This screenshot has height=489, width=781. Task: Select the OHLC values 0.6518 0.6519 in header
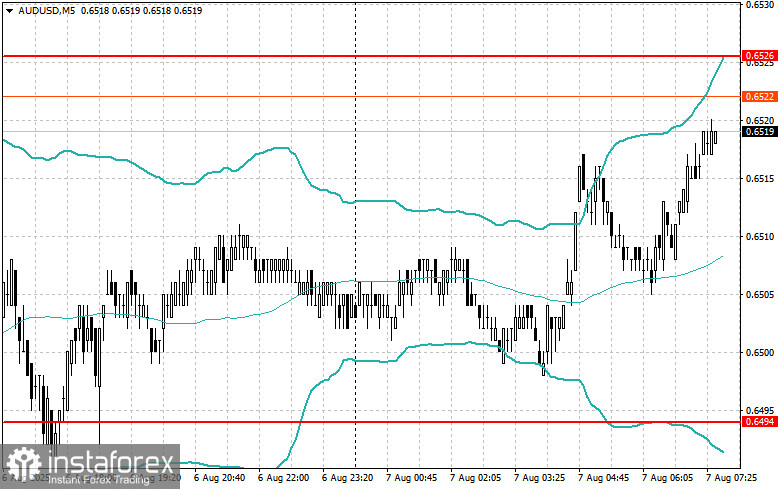click(110, 10)
